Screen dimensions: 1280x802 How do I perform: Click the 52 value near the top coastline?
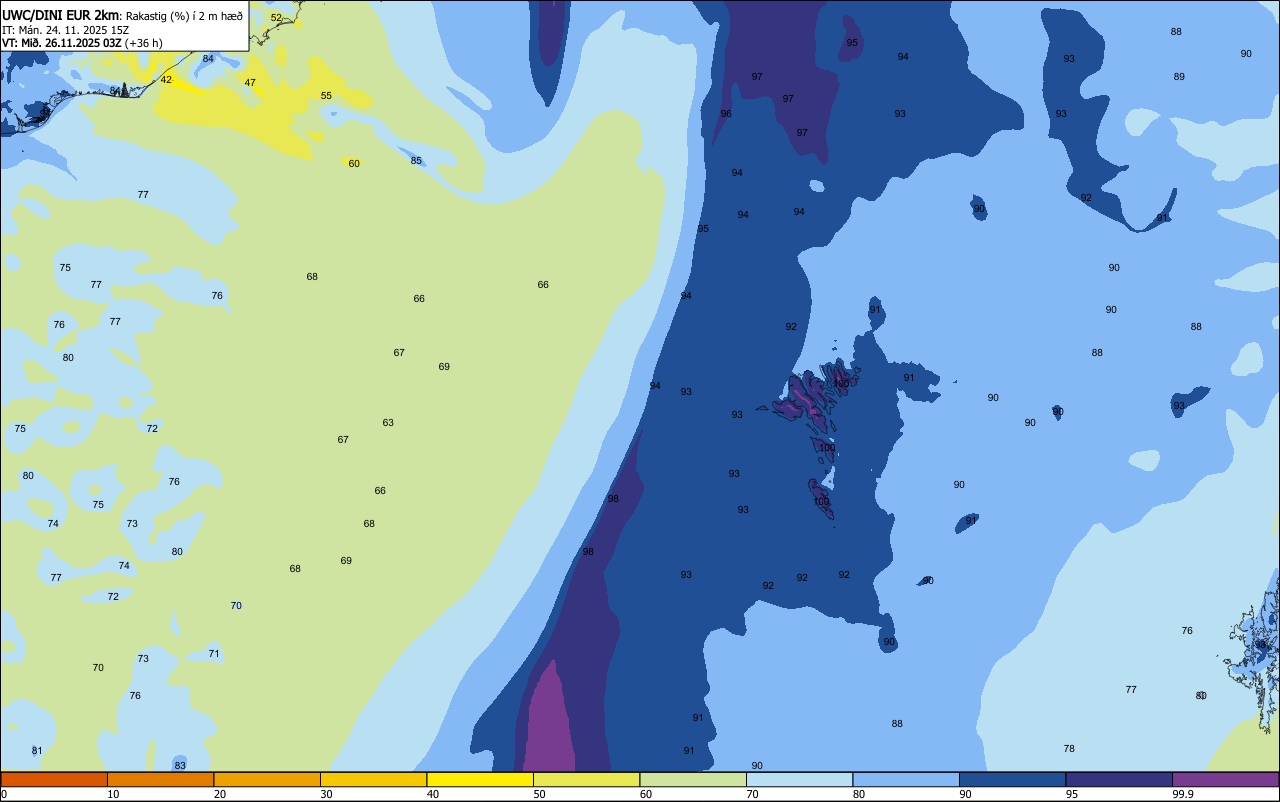(276, 18)
